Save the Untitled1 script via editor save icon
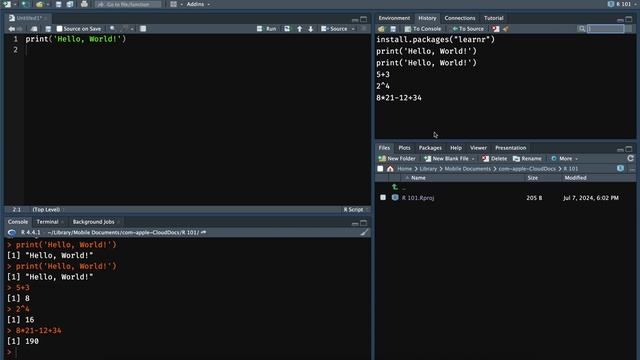This screenshot has width=640, height=360. [x=48, y=29]
